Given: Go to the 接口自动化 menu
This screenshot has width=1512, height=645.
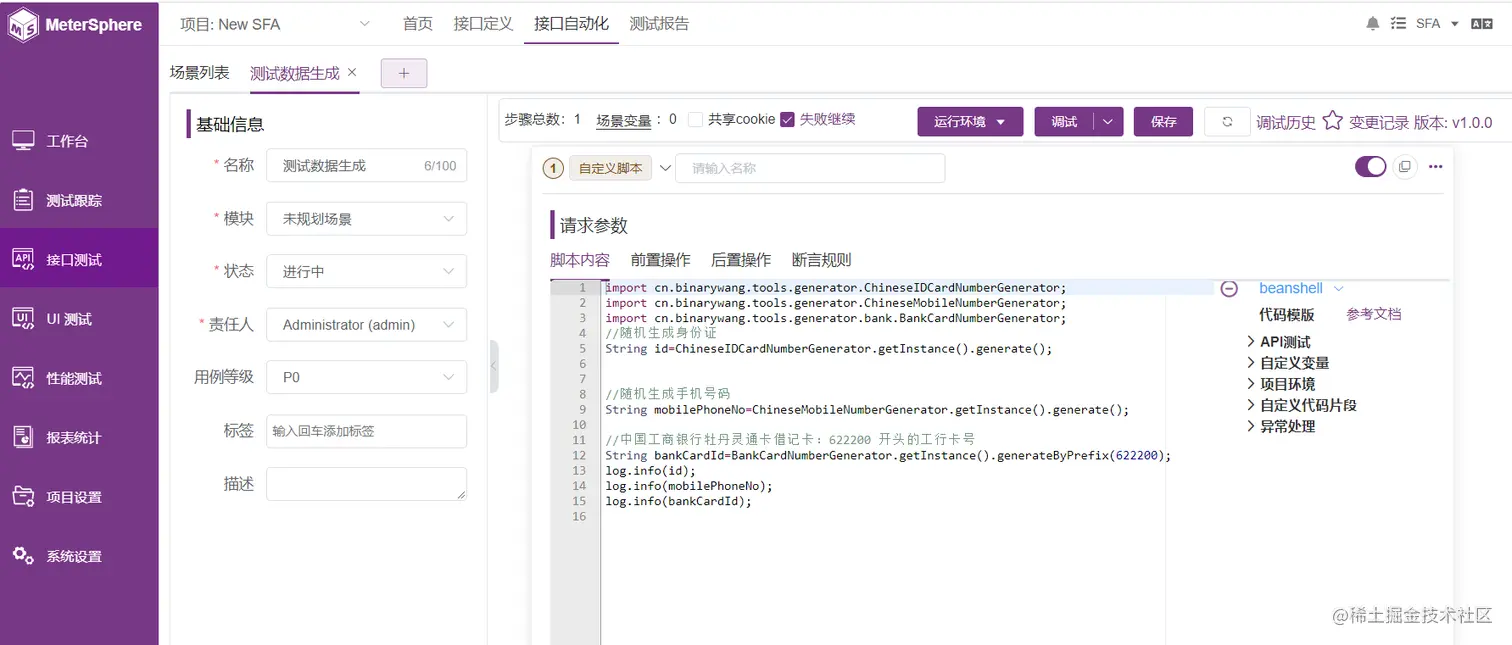Looking at the screenshot, I should [x=571, y=24].
